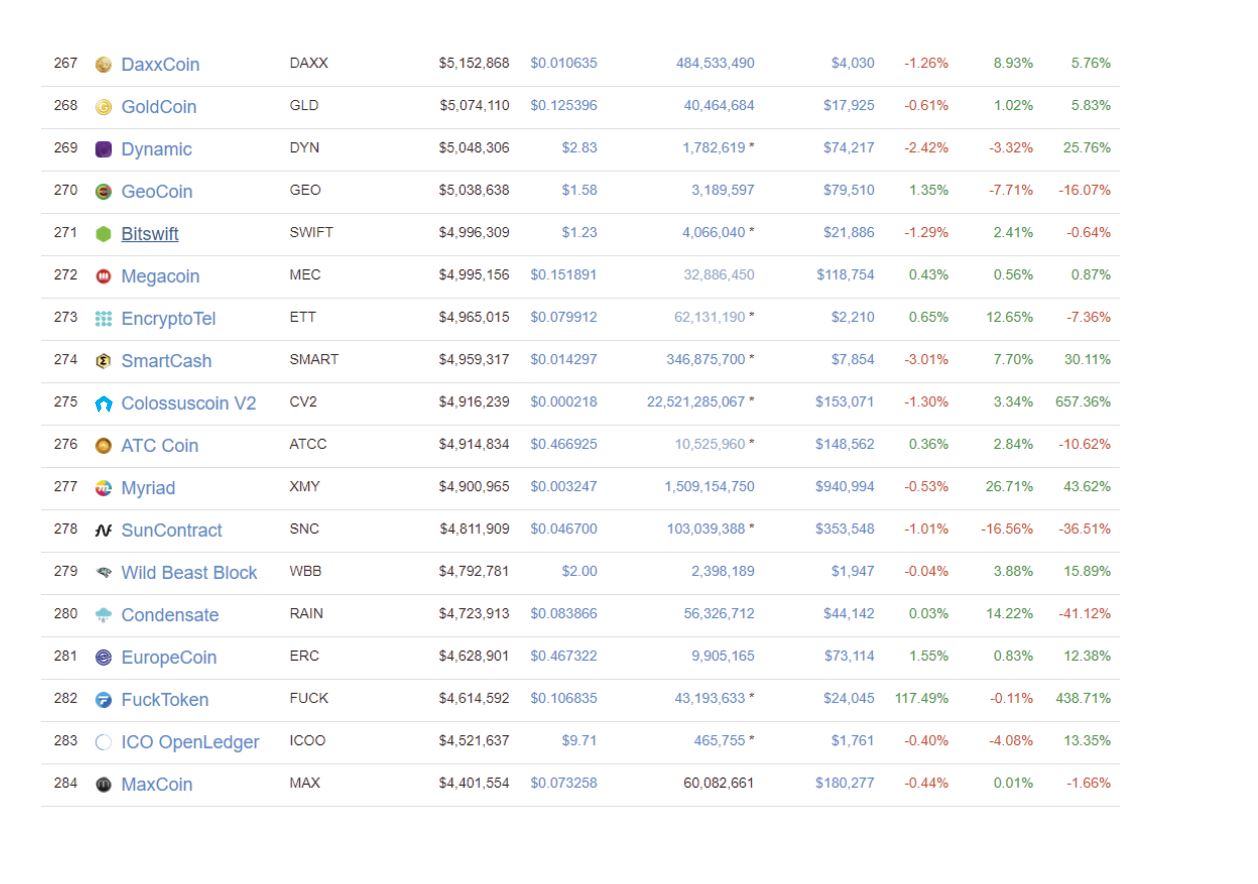Click the ATC Coin logo icon

coord(103,446)
